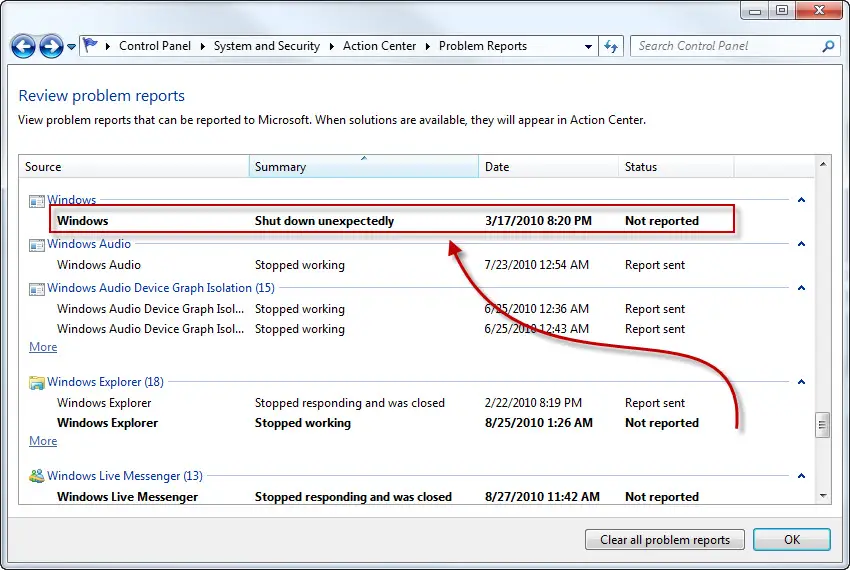Screen dimensions: 850x570
Task: Sort reports by the Summary column
Action: (364, 166)
